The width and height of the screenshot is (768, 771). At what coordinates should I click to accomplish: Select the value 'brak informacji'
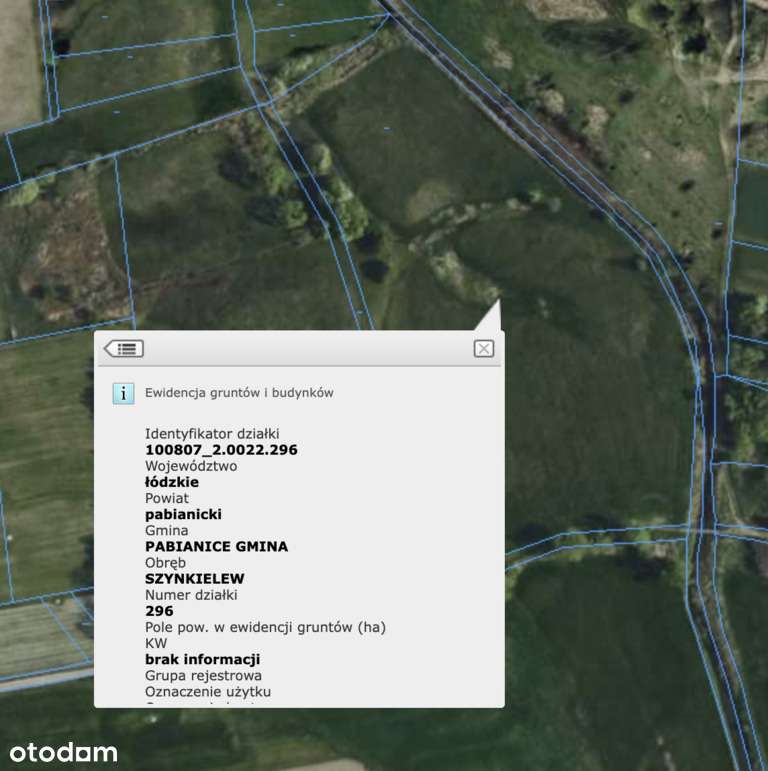pos(203,659)
